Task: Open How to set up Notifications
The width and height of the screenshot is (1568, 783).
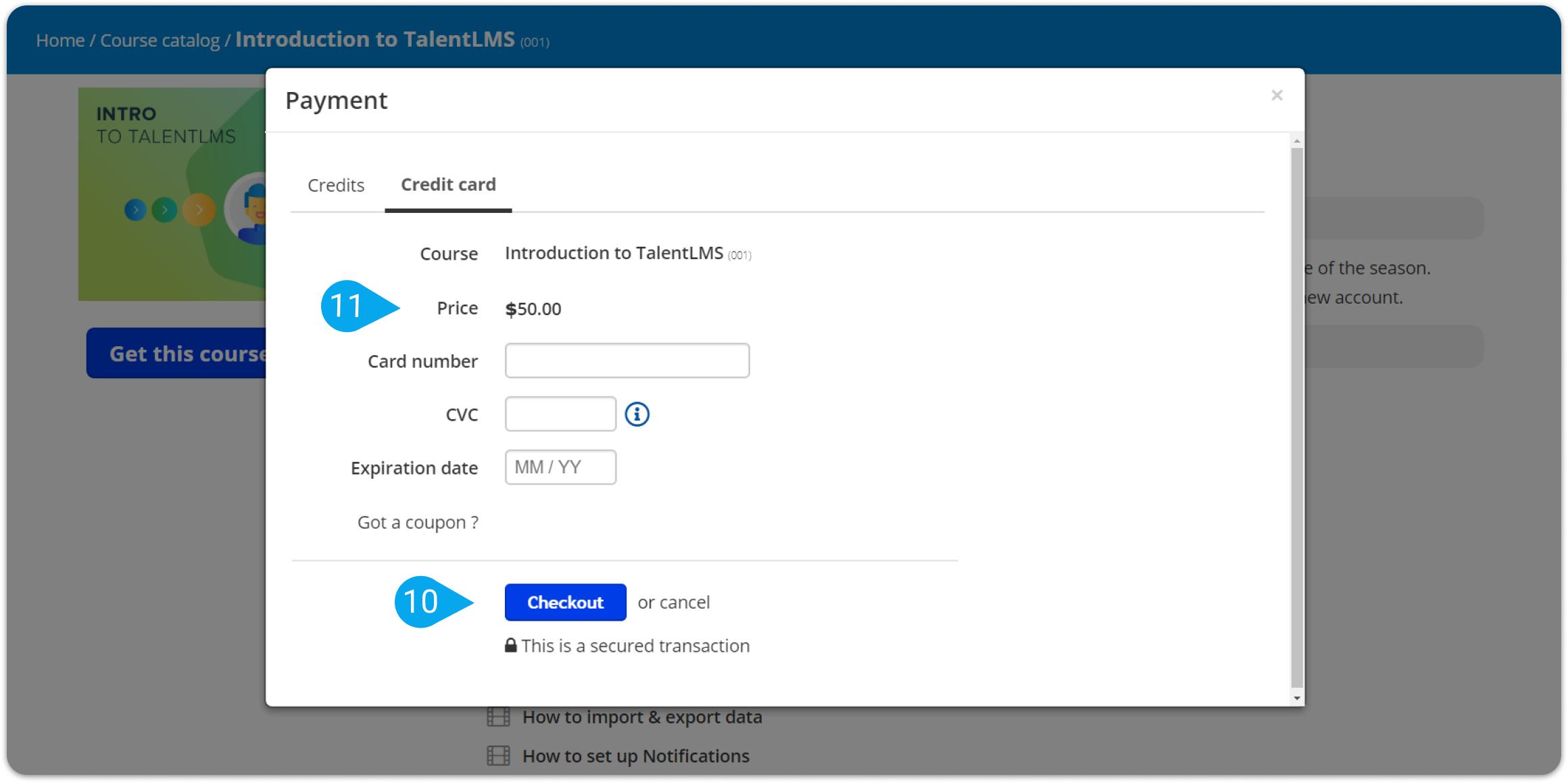Action: (636, 756)
